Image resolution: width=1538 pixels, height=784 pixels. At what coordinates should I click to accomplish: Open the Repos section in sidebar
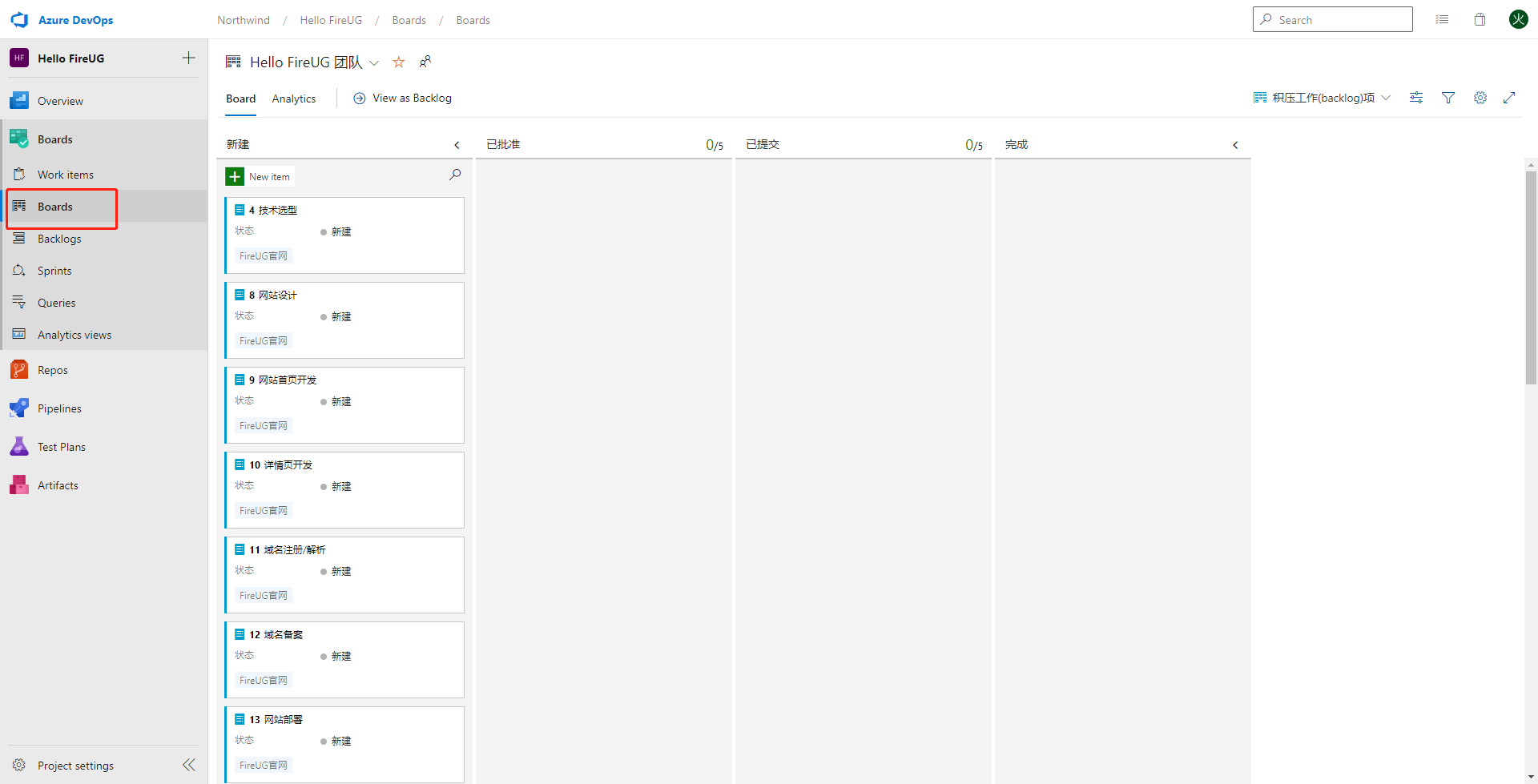pyautogui.click(x=53, y=370)
